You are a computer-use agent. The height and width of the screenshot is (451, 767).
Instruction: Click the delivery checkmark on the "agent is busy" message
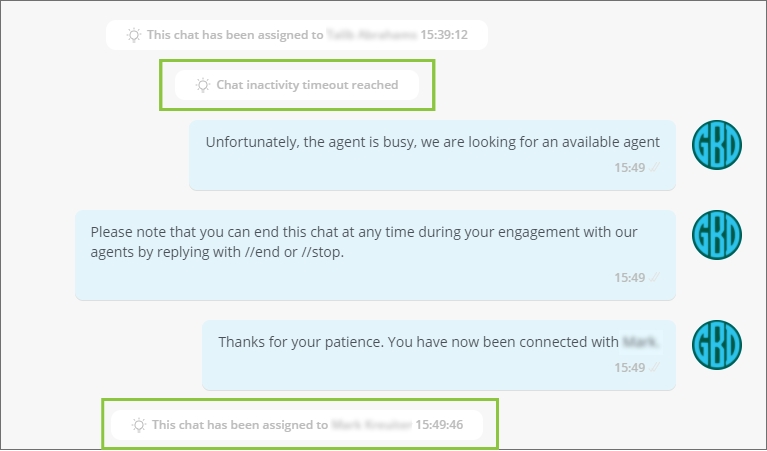tap(655, 168)
